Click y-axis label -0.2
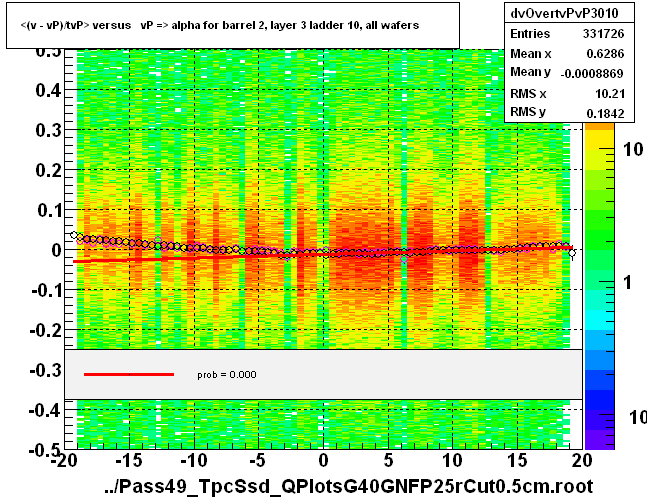The height and width of the screenshot is (499, 647). point(46,330)
